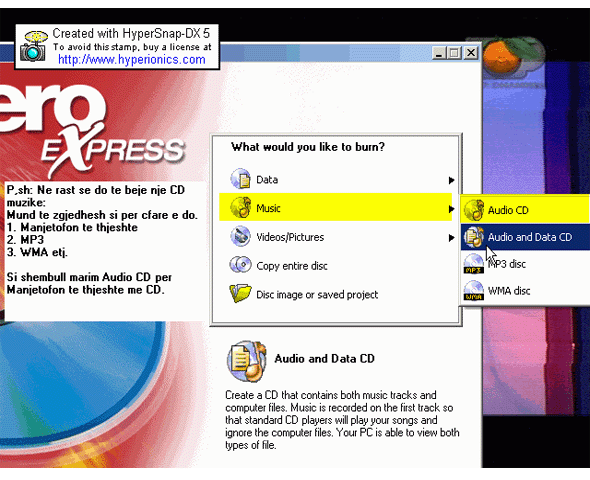This screenshot has height=480, width=590.
Task: Expand the Data submenu arrow
Action: (x=451, y=180)
